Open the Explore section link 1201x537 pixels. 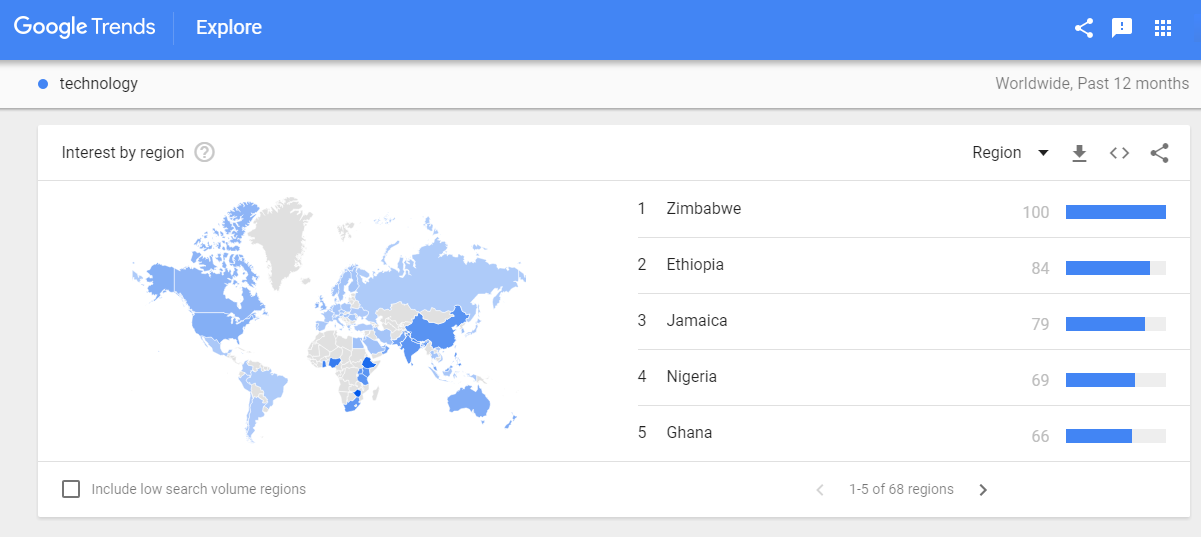click(x=229, y=28)
